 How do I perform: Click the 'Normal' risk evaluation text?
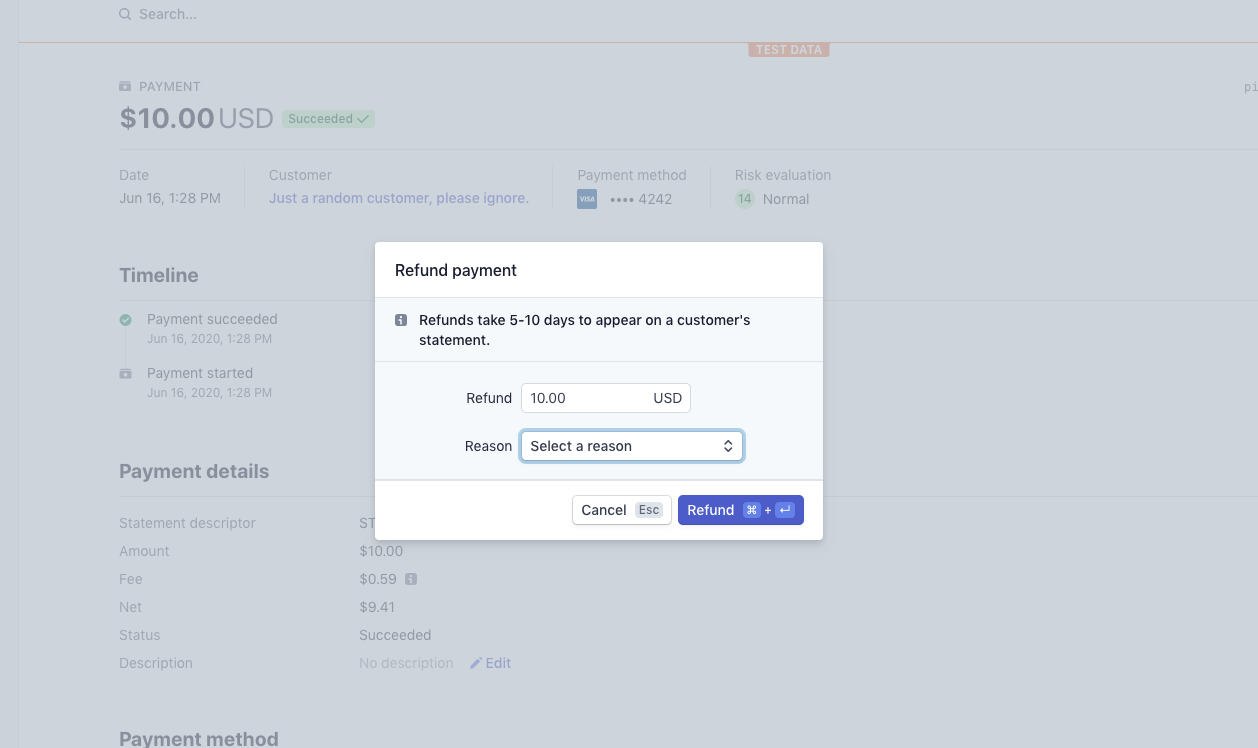pos(786,199)
